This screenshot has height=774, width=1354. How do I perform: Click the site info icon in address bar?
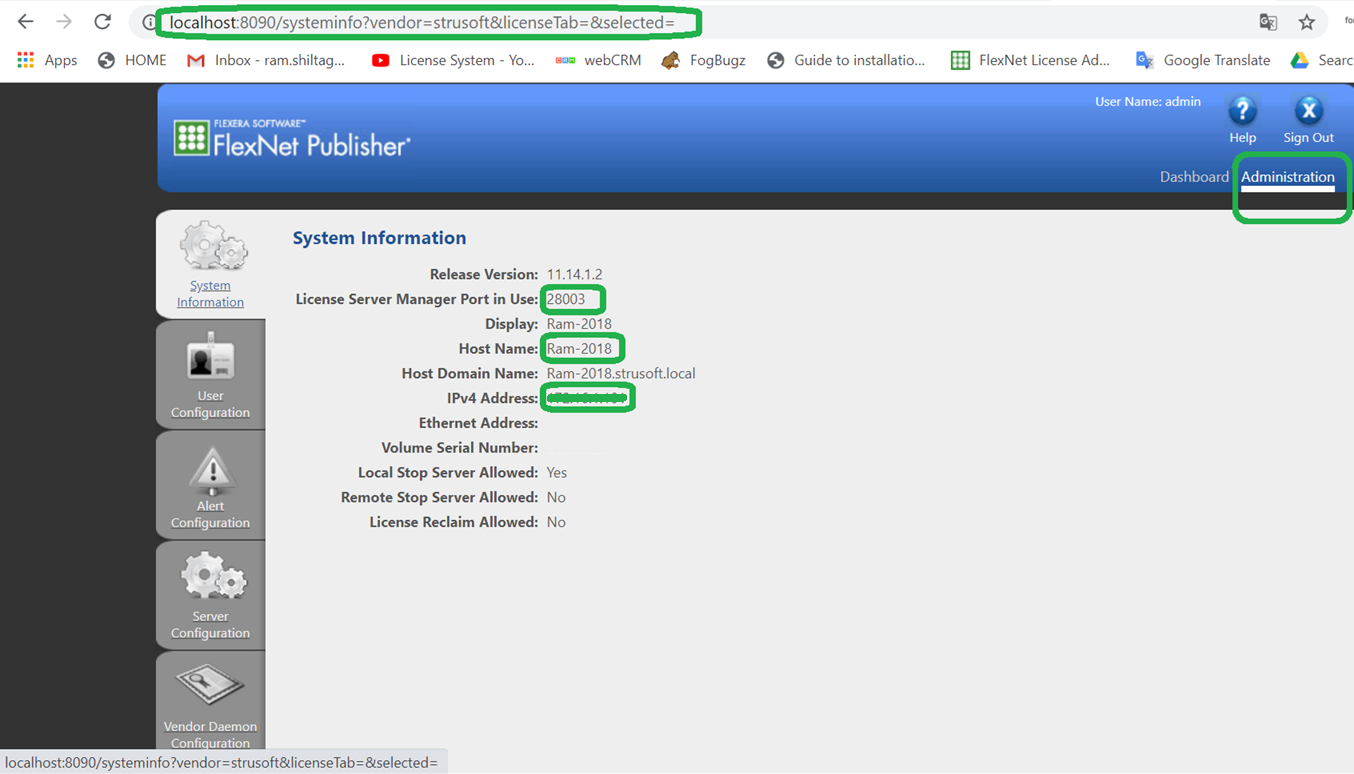pos(148,22)
